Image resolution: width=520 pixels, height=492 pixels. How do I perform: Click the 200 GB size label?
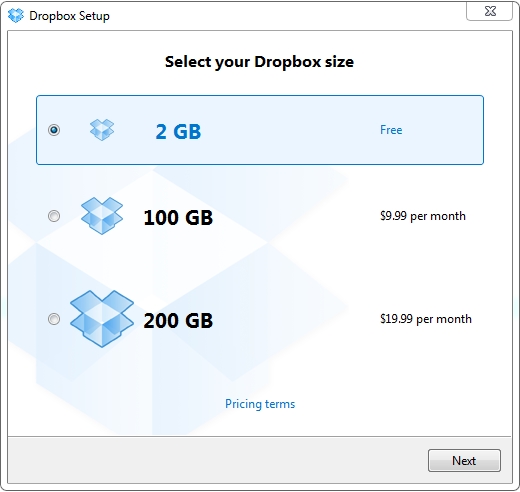click(x=178, y=320)
